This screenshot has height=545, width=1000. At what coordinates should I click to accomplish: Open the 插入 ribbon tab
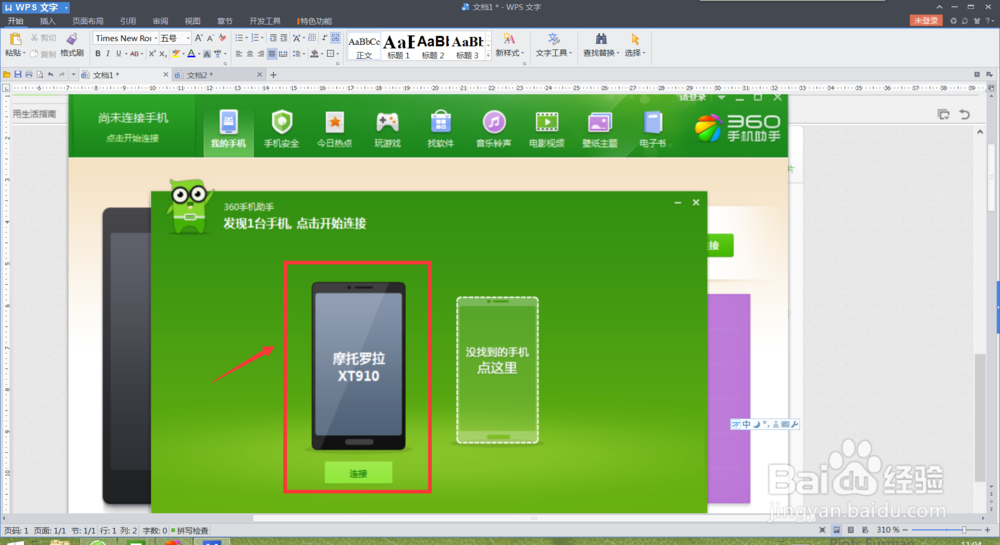(x=48, y=21)
